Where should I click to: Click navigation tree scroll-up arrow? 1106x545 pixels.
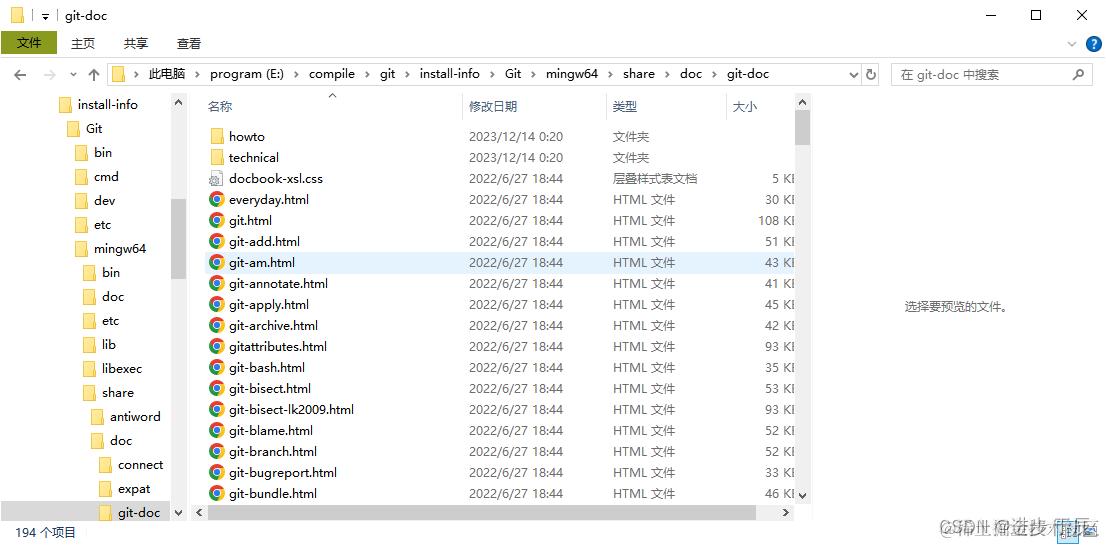178,103
